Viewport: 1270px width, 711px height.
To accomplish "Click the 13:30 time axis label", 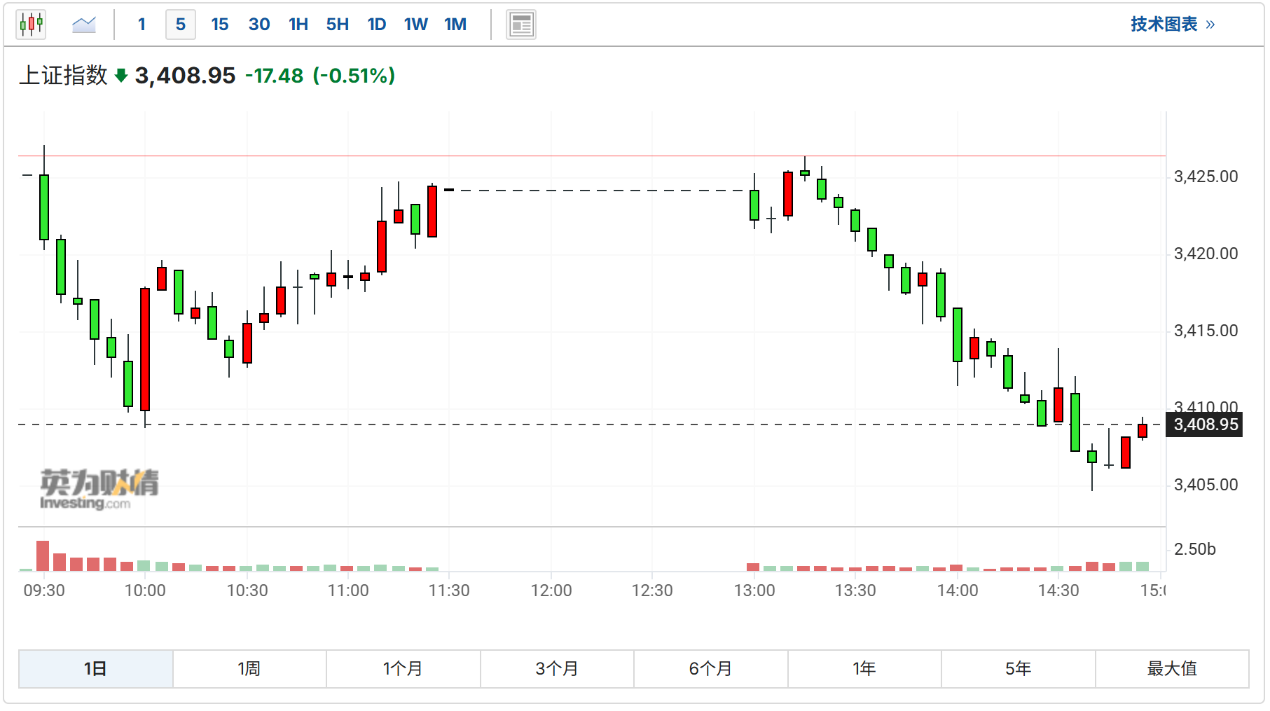I will [x=855, y=590].
